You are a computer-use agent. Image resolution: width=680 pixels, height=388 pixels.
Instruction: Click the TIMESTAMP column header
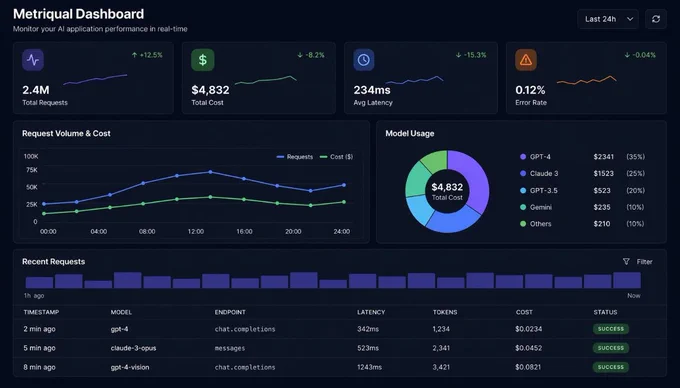pos(41,312)
